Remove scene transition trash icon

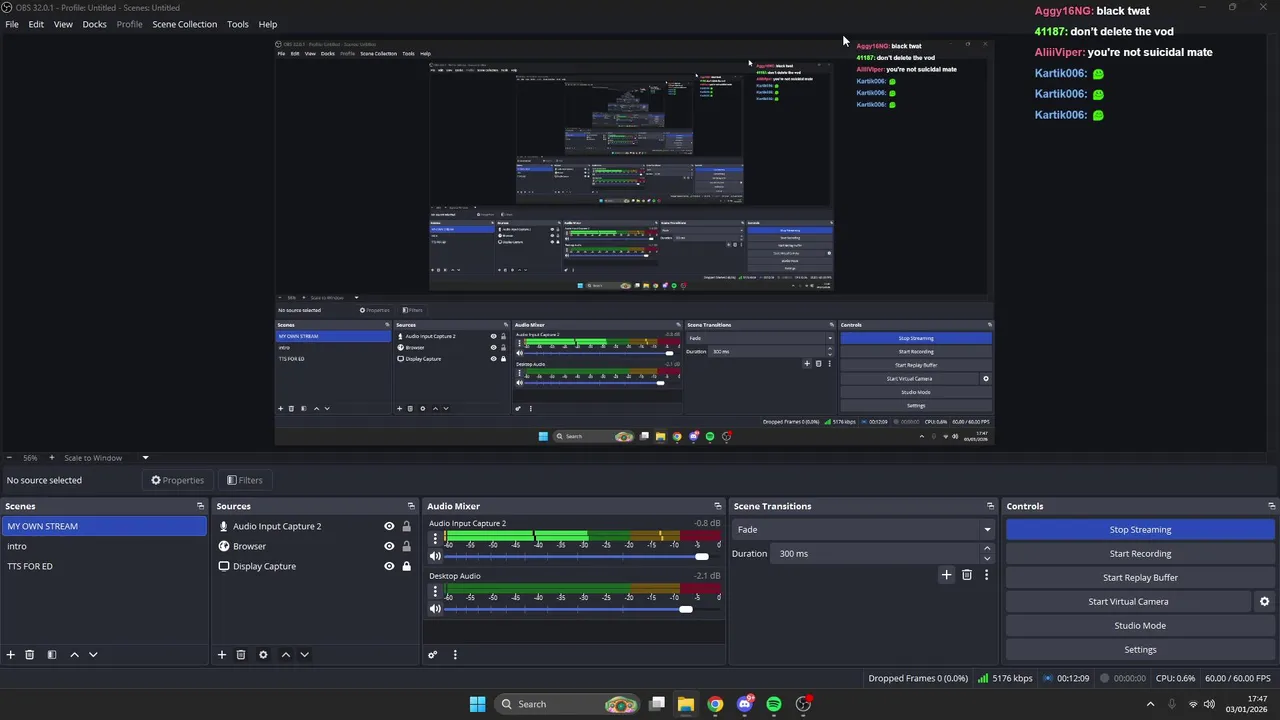point(967,575)
